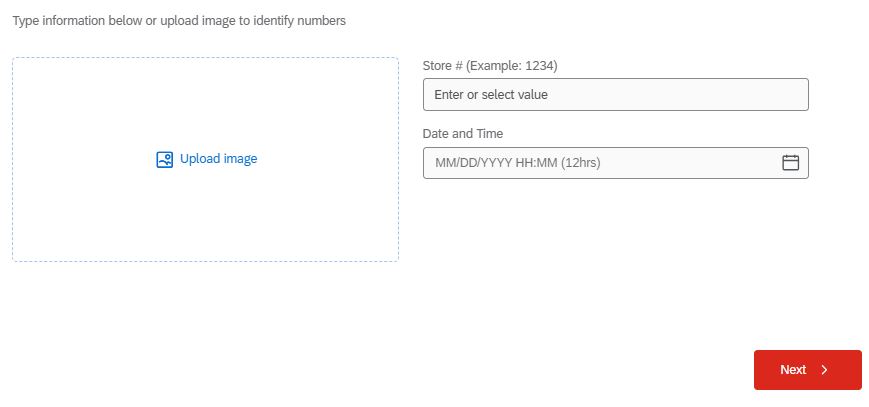Click the 'Enter or select value' placeholder
The width and height of the screenshot is (869, 407).
point(491,95)
